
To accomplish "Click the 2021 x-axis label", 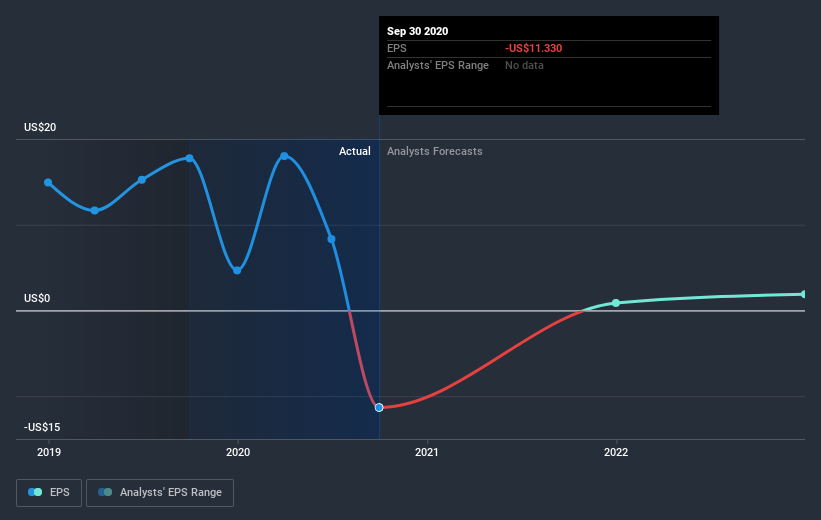I will point(427,452).
